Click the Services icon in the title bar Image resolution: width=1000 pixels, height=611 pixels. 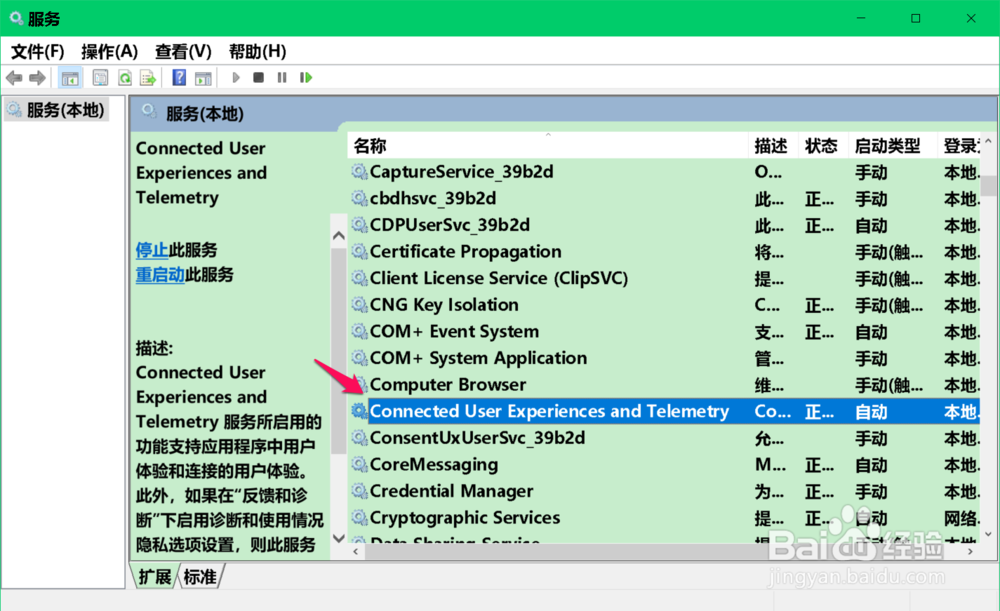click(x=17, y=18)
